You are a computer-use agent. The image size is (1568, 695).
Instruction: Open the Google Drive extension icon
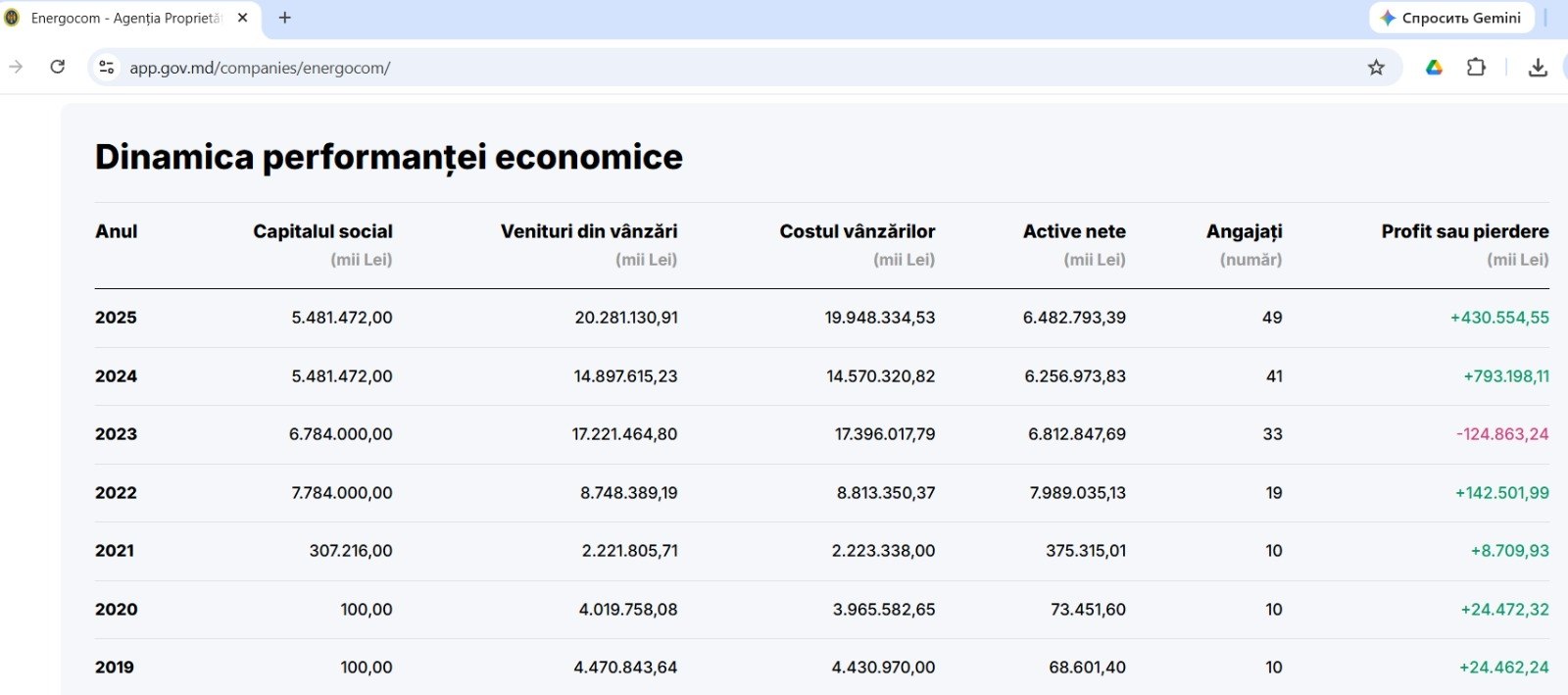point(1434,68)
